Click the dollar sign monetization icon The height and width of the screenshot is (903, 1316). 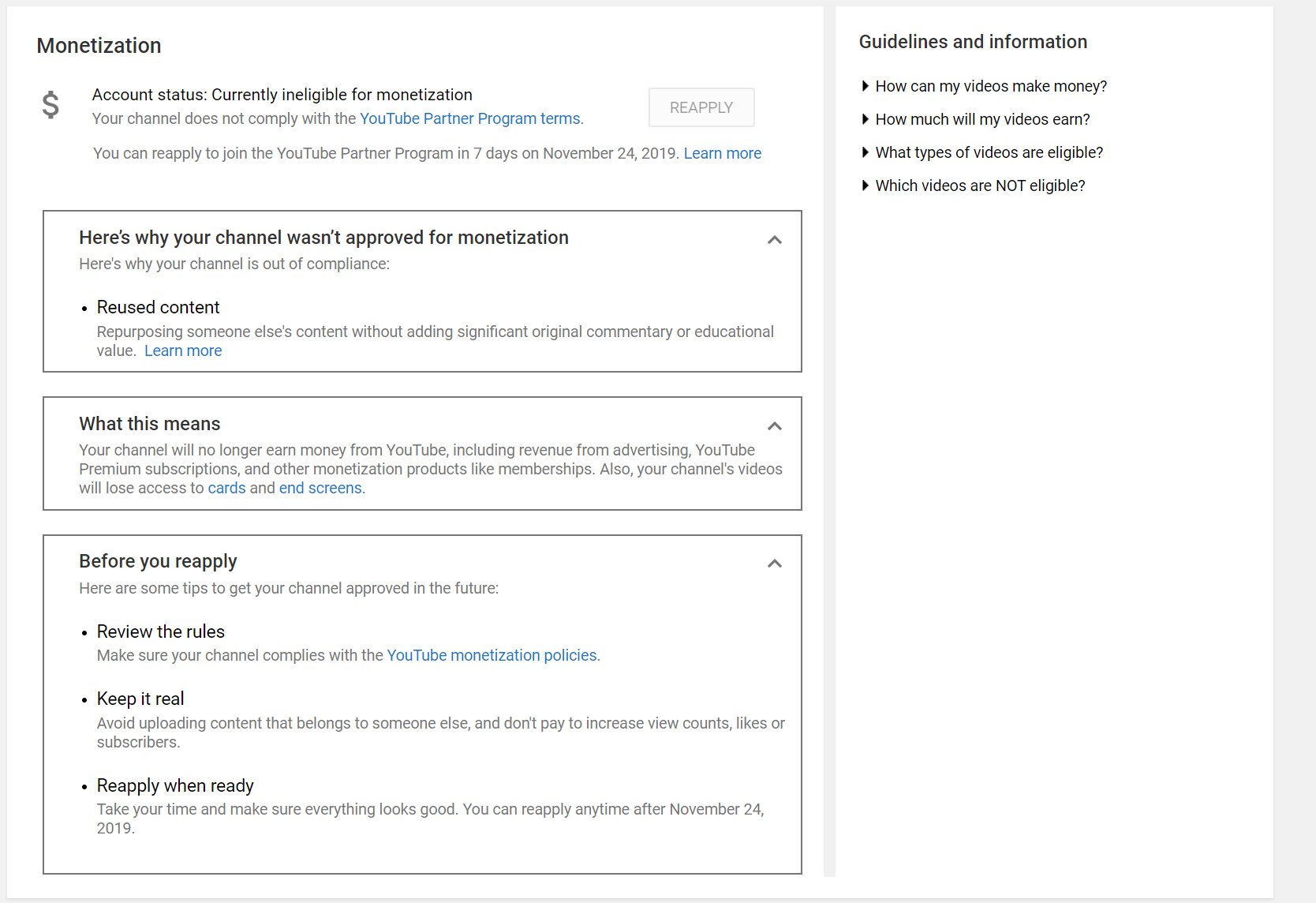[50, 104]
